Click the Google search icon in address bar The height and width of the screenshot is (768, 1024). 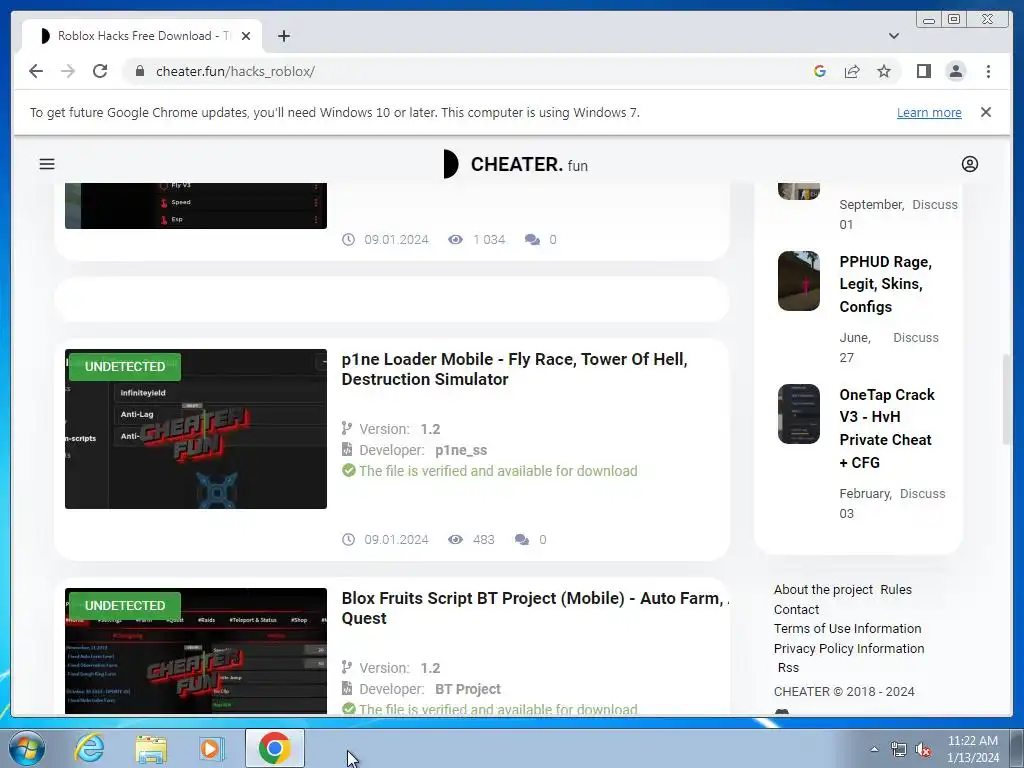click(x=820, y=71)
